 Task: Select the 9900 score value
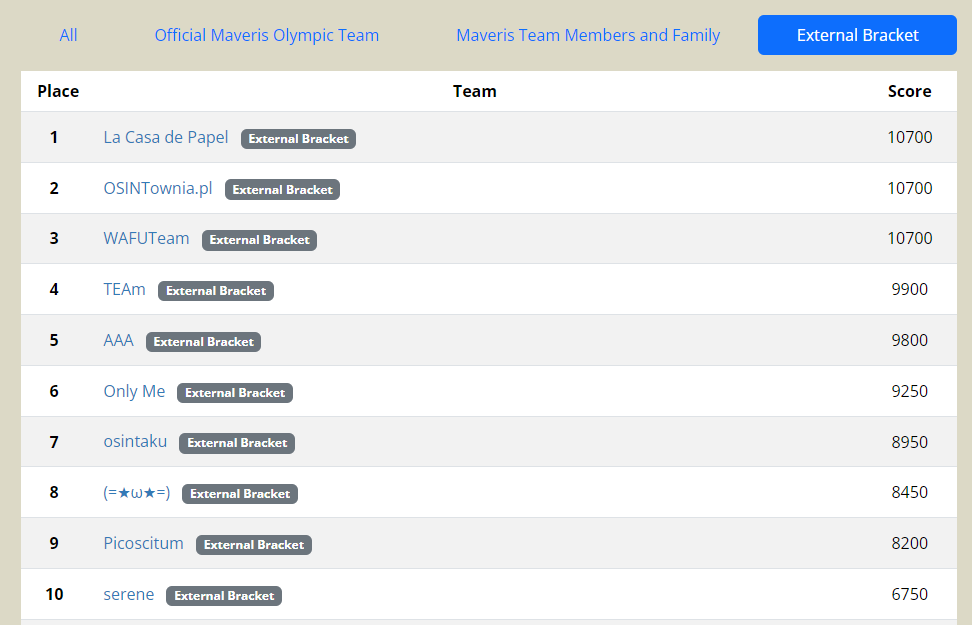[909, 289]
